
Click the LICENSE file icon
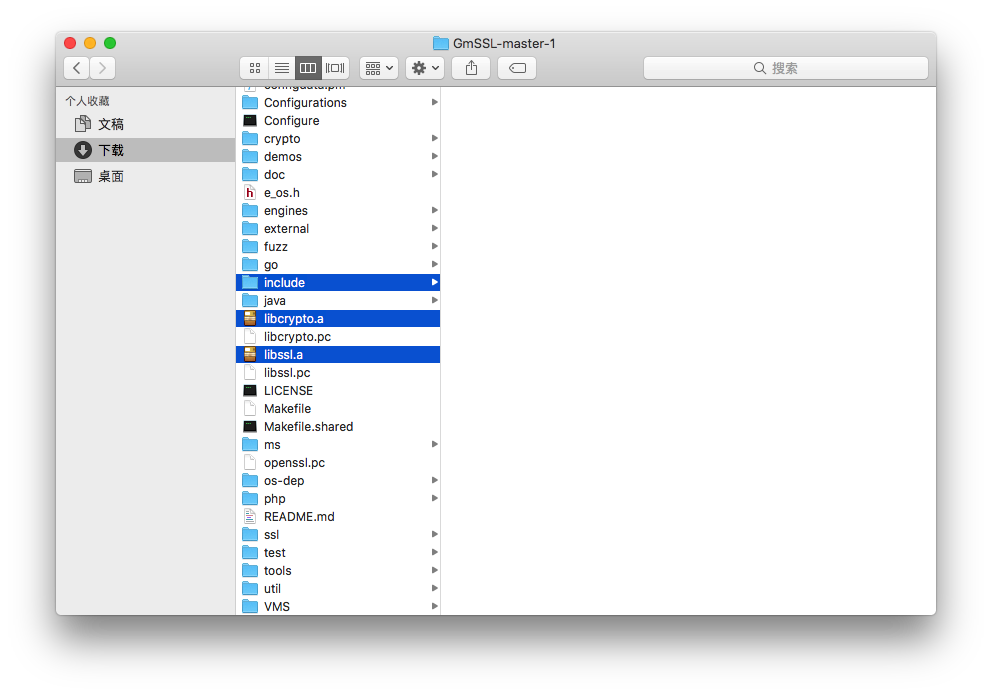point(251,390)
